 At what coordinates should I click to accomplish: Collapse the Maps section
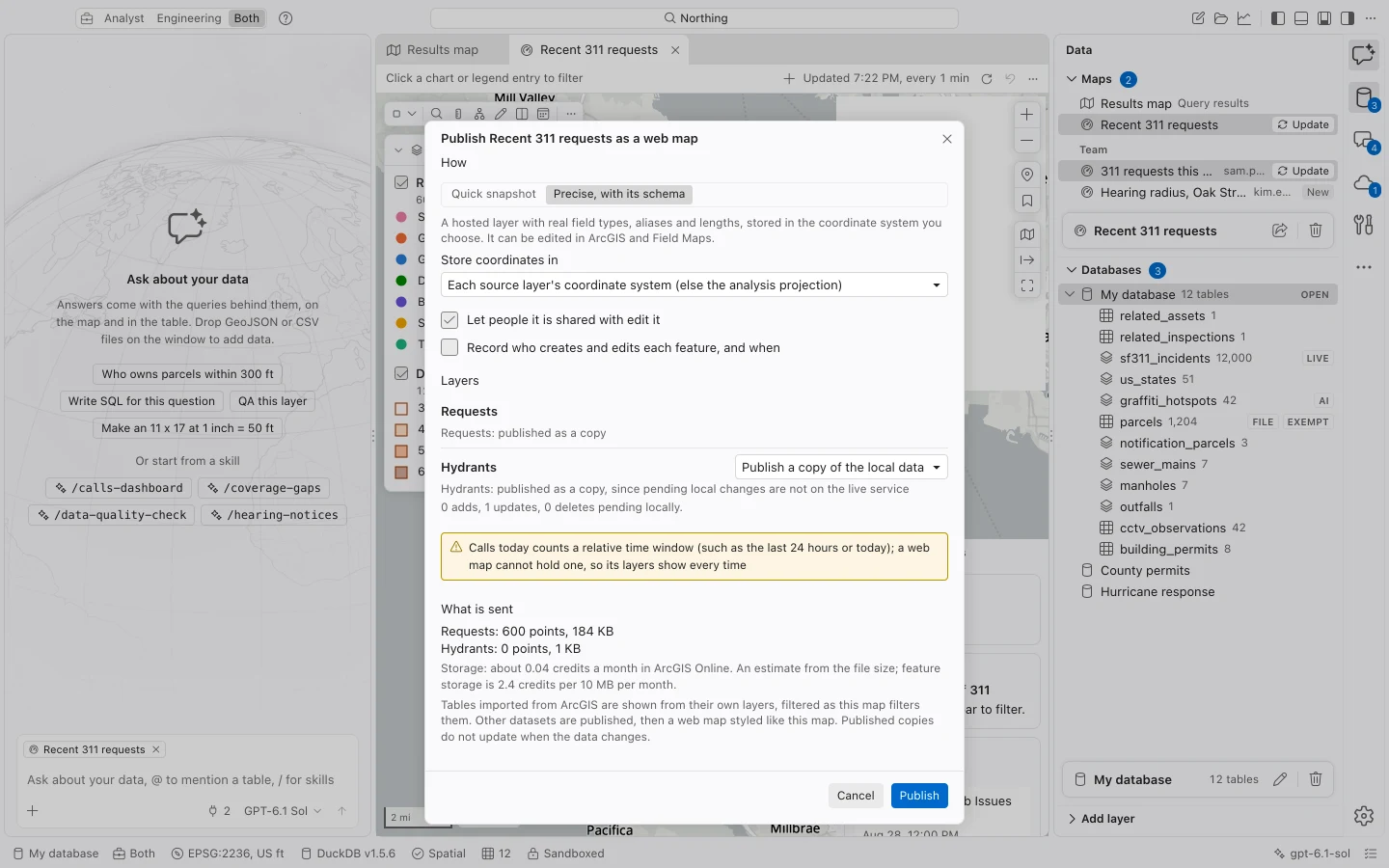pyautogui.click(x=1072, y=79)
